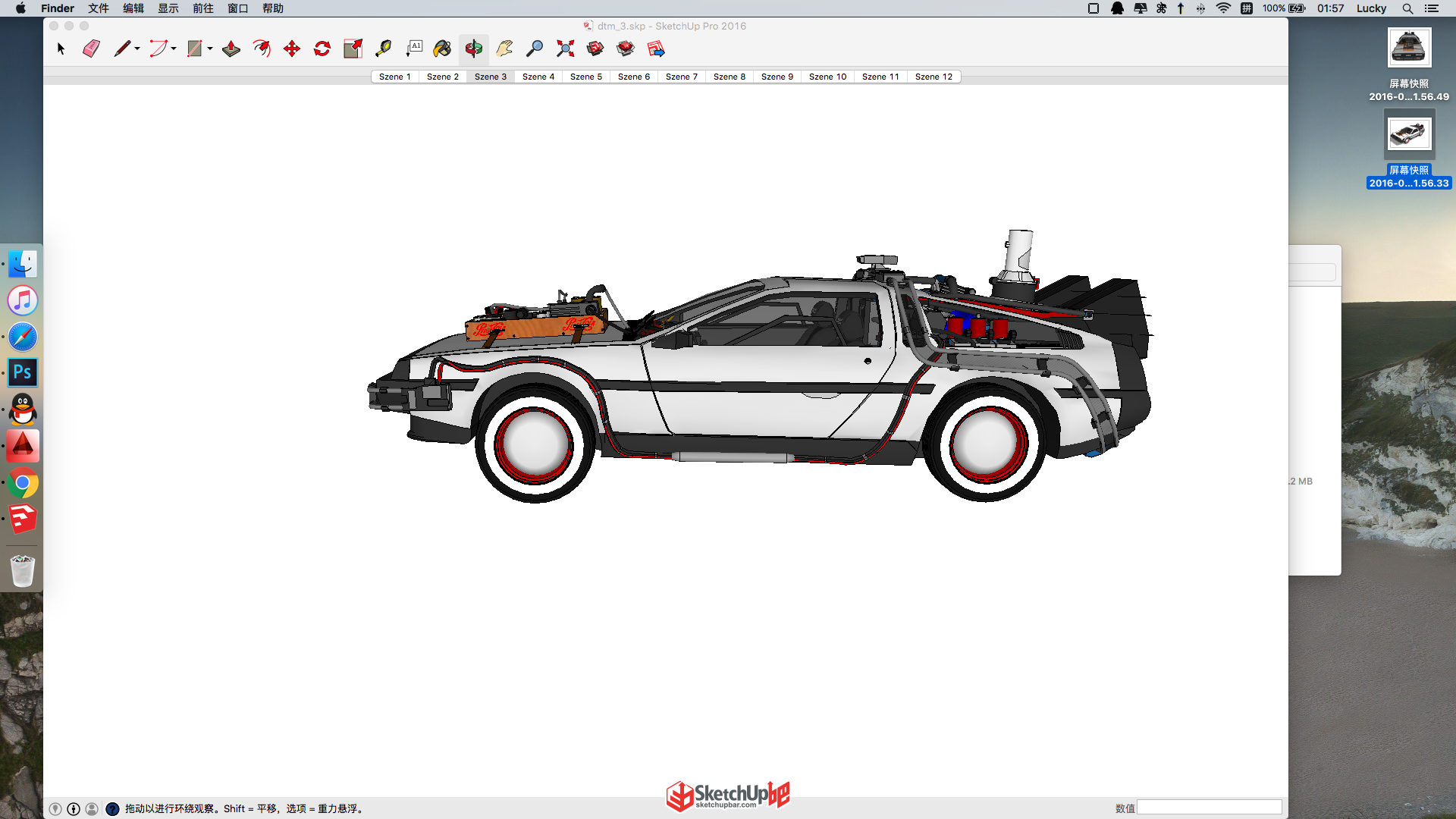This screenshot has width=1456, height=819.
Task: Choose the Zoom magnifier tool
Action: 535,49
